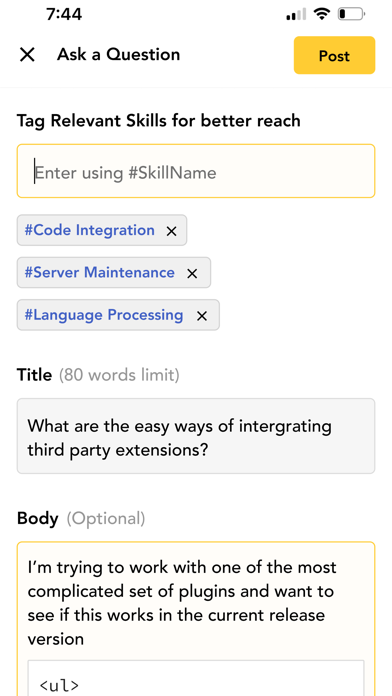Tap the cellular signal bars icon

click(x=296, y=15)
